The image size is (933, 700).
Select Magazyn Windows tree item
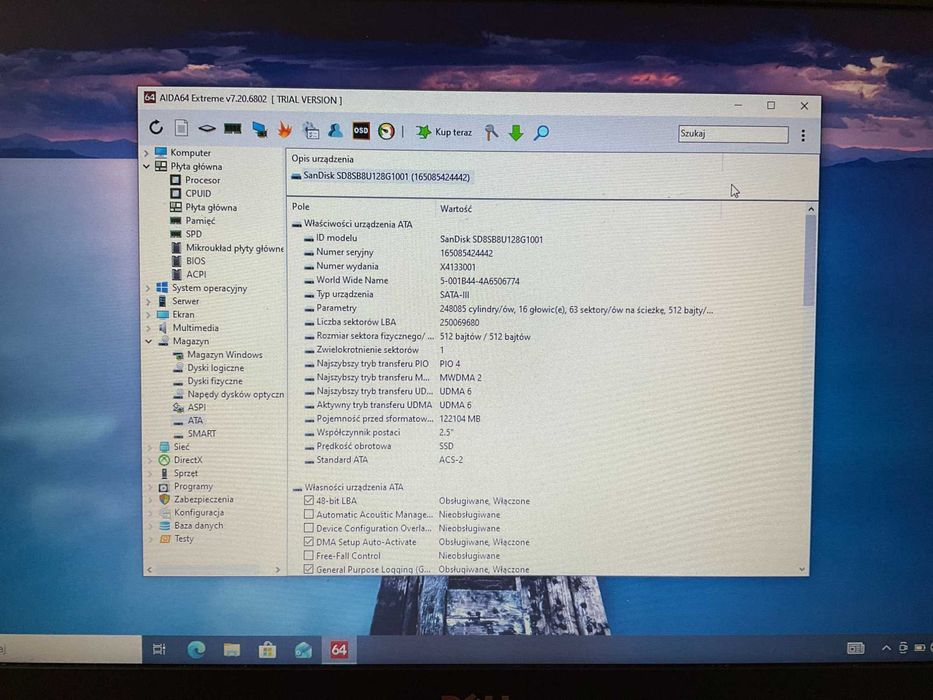point(224,355)
